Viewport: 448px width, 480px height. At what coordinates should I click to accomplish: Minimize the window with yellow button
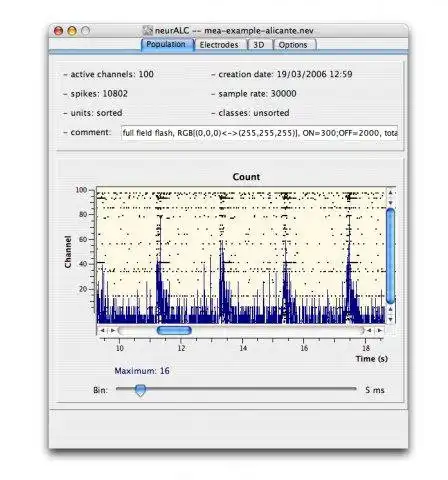72,31
